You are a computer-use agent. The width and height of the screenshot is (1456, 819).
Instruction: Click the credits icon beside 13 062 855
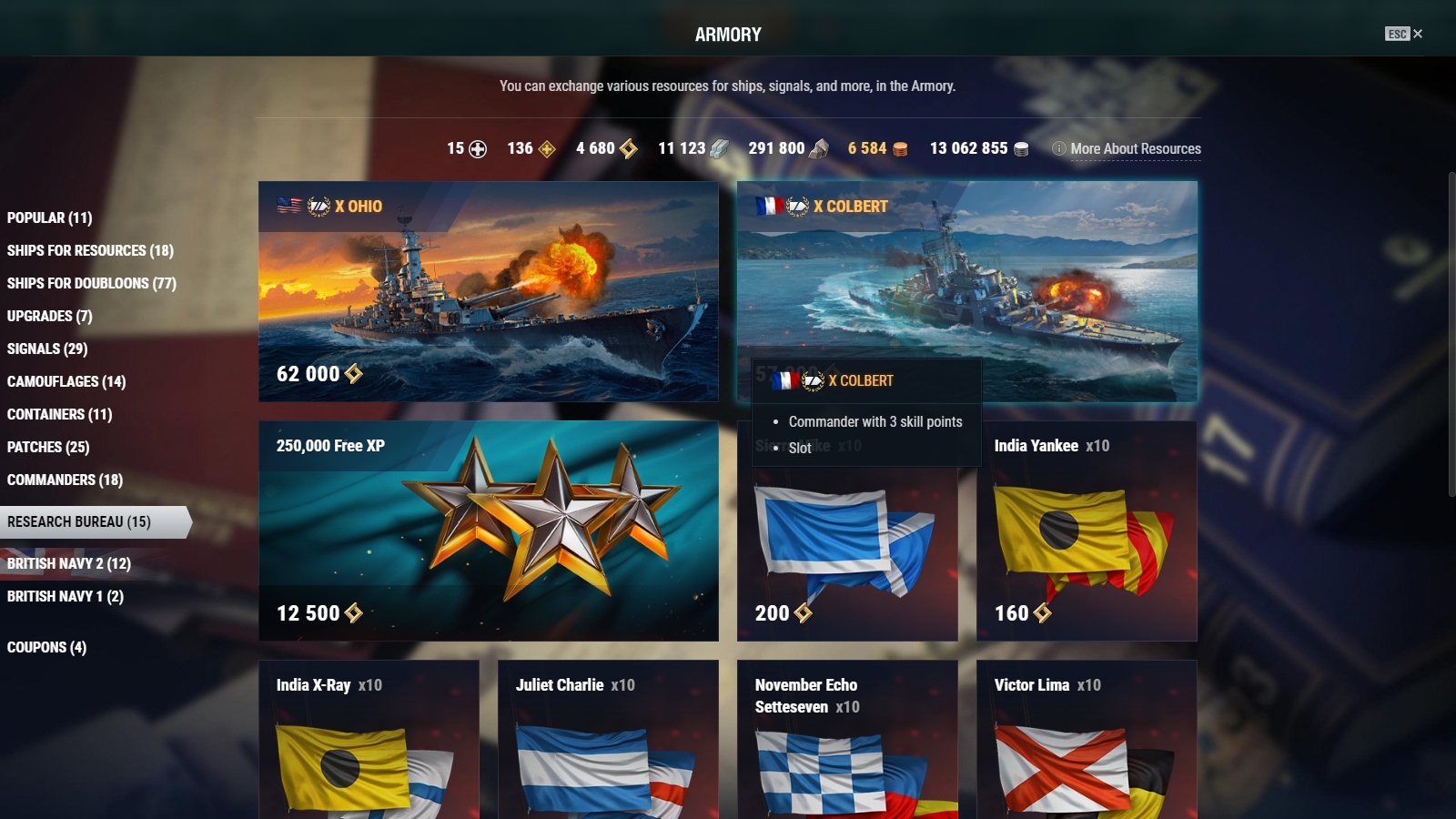pos(1021,149)
